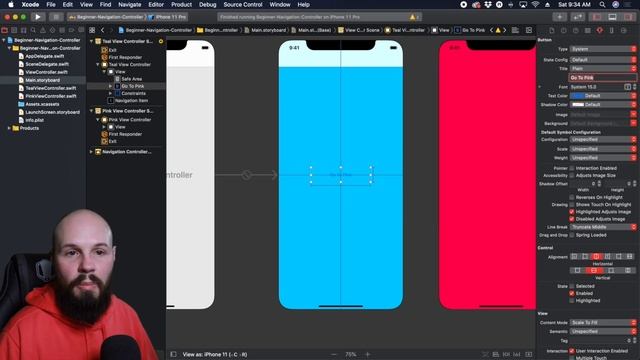Viewport: 640px width, 360px height.
Task: Expand the Go To Pink outline item
Action: [110, 86]
